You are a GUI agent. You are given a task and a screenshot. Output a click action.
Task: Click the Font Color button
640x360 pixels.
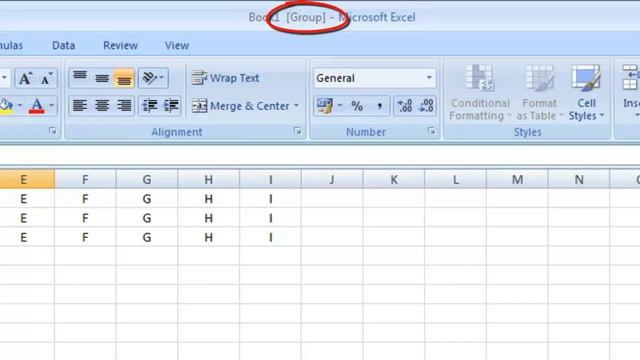(x=37, y=106)
